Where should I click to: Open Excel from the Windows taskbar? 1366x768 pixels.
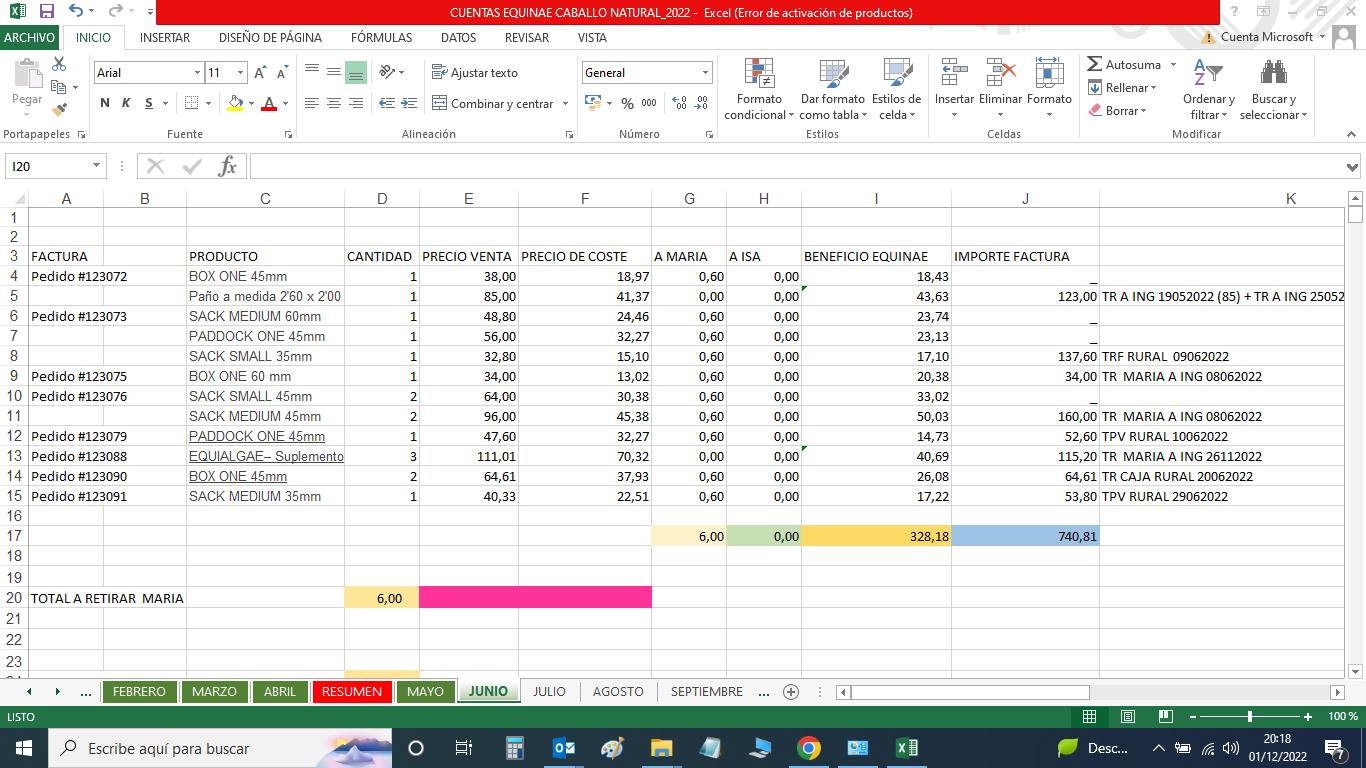[906, 747]
